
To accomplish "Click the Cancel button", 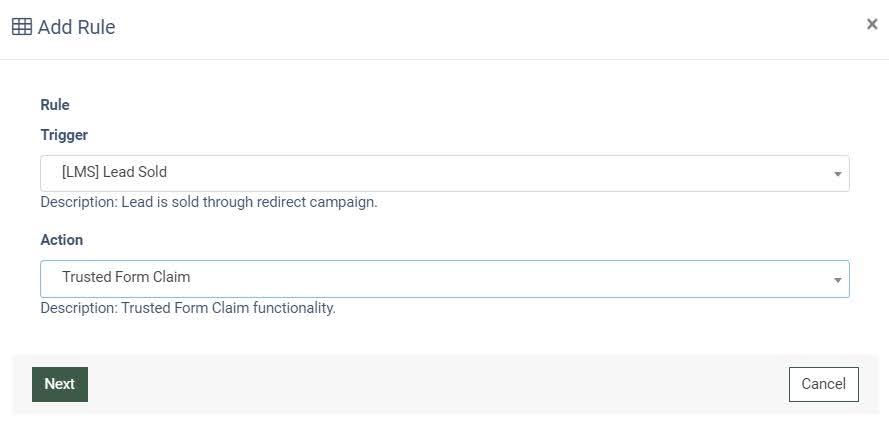I will point(823,384).
